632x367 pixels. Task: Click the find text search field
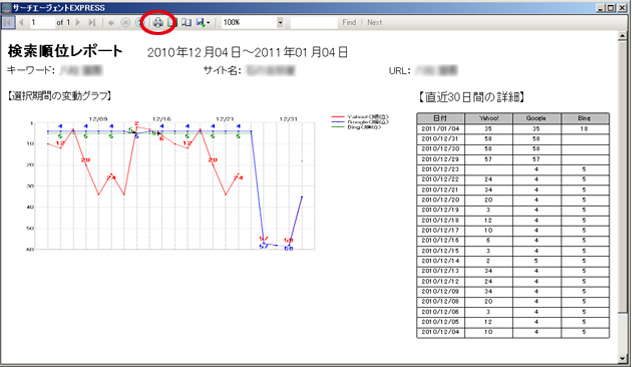(314, 23)
